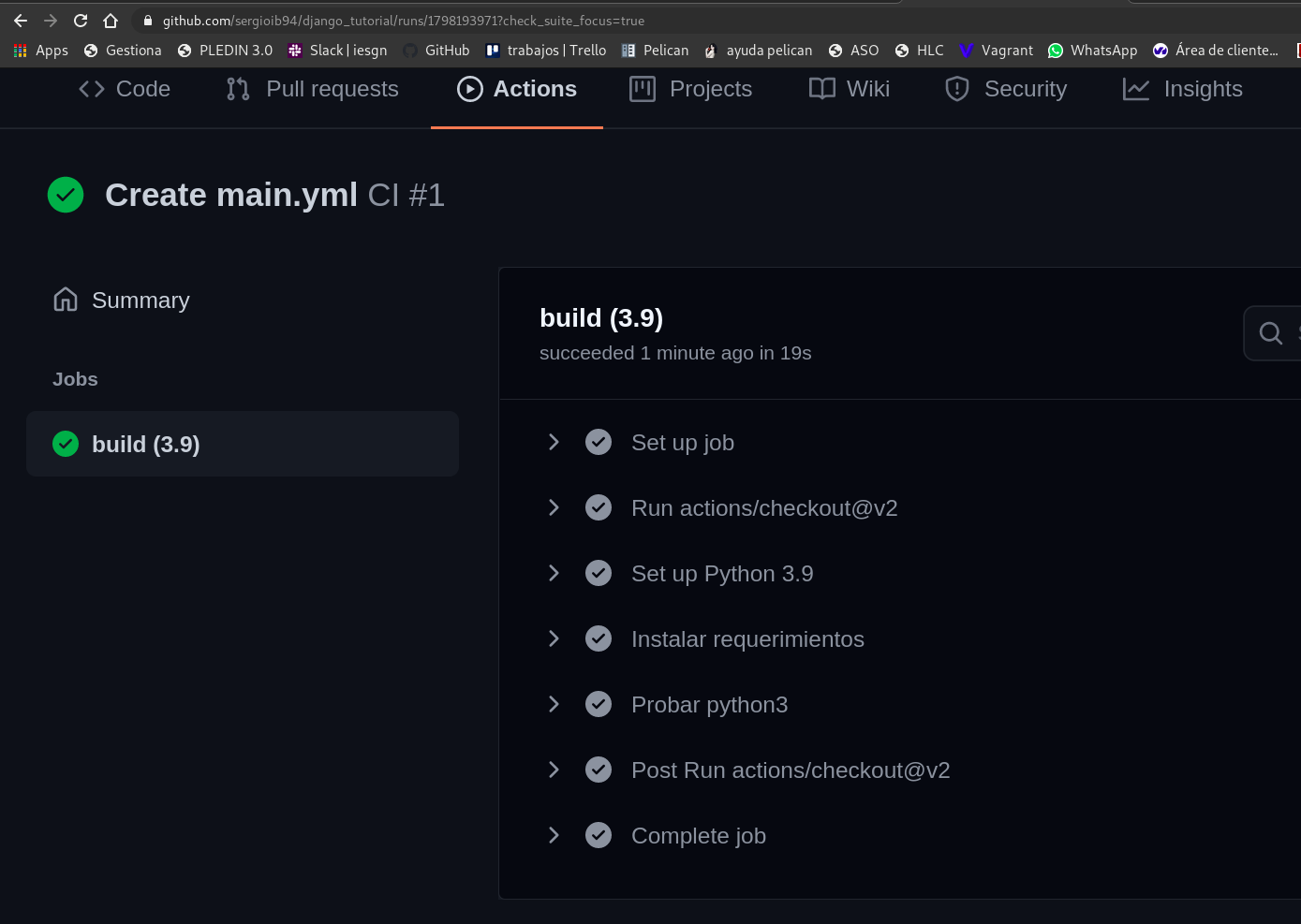
Task: Expand the Probar python3 step chevron
Action: (x=554, y=705)
